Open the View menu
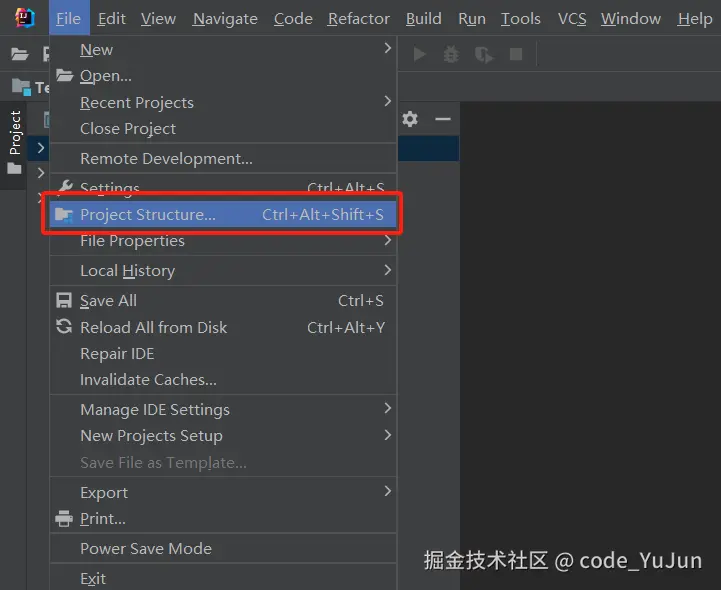Viewport: 721px width, 590px height. coord(158,18)
